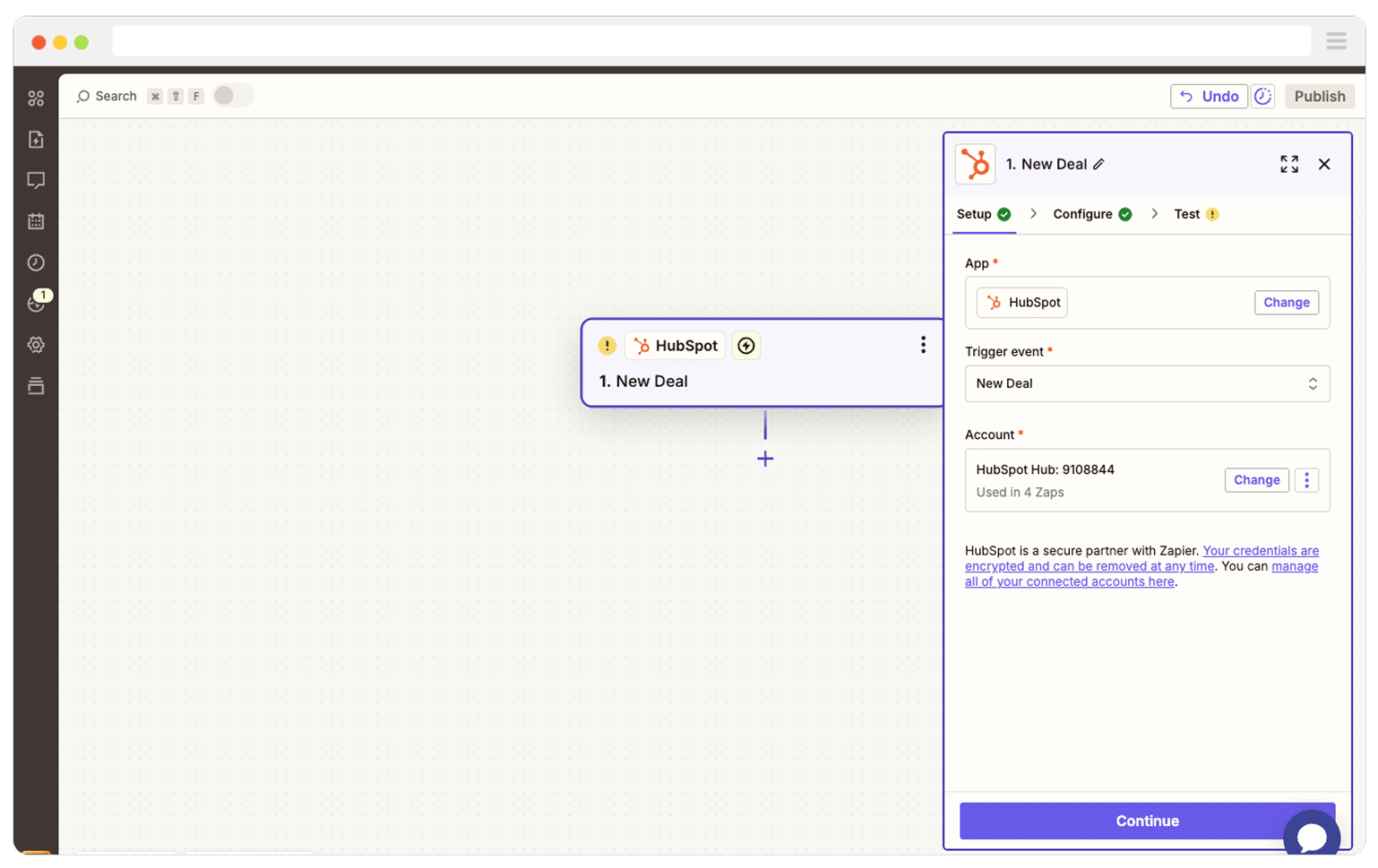The image size is (1378, 868).
Task: Switch to the Configure tab
Action: click(1092, 214)
